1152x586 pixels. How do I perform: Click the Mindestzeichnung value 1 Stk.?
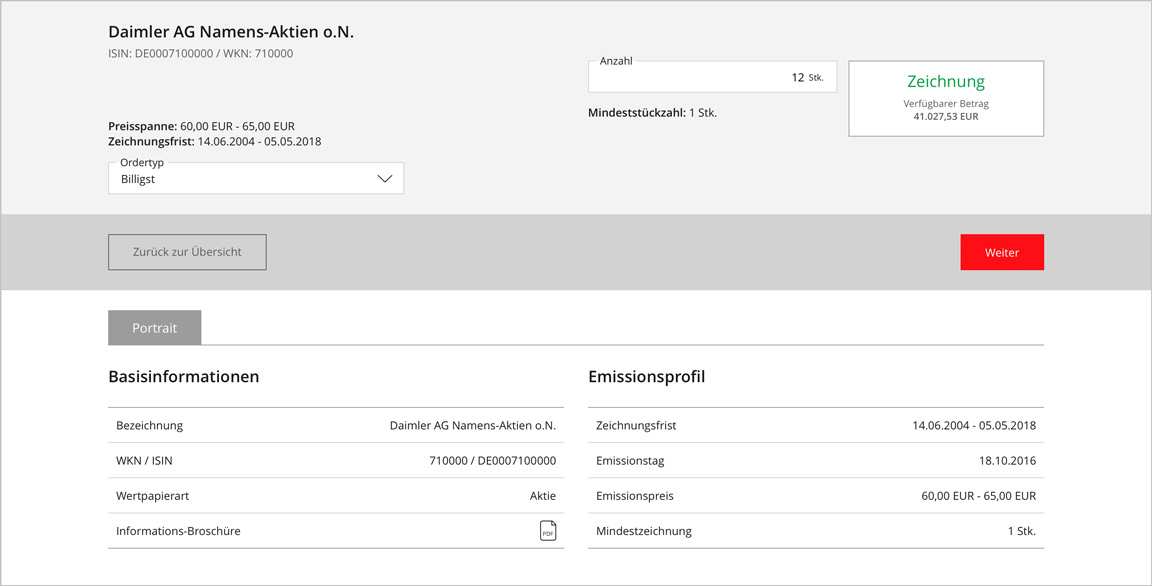point(1022,531)
